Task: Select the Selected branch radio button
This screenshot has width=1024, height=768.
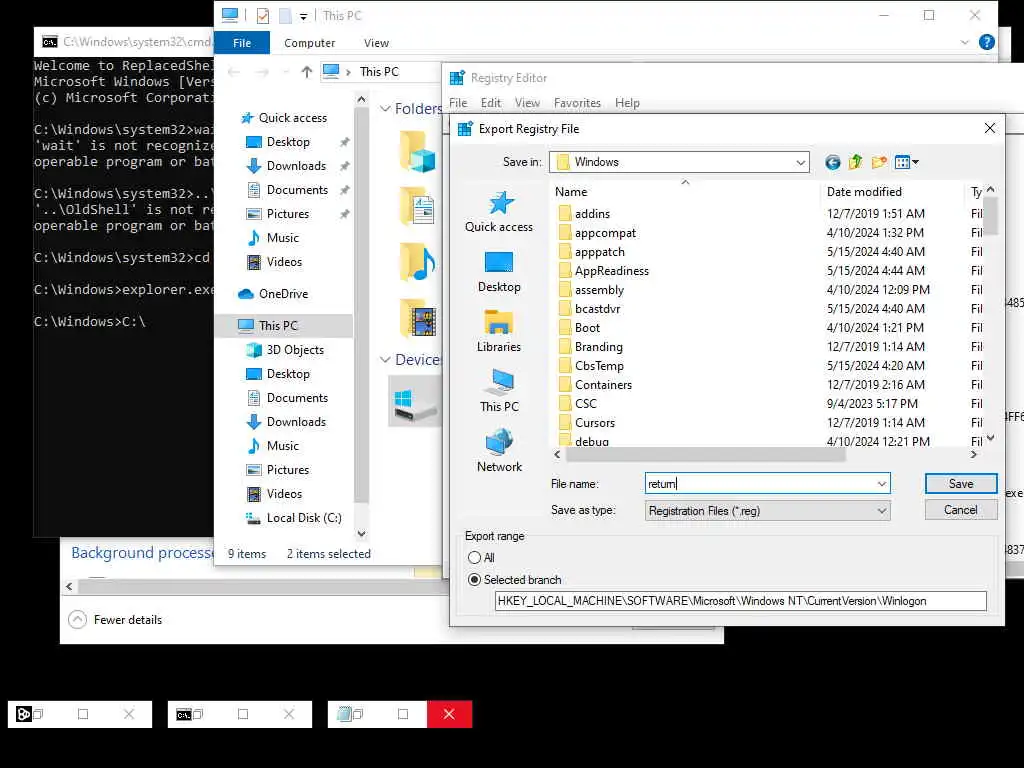Action: 474,580
